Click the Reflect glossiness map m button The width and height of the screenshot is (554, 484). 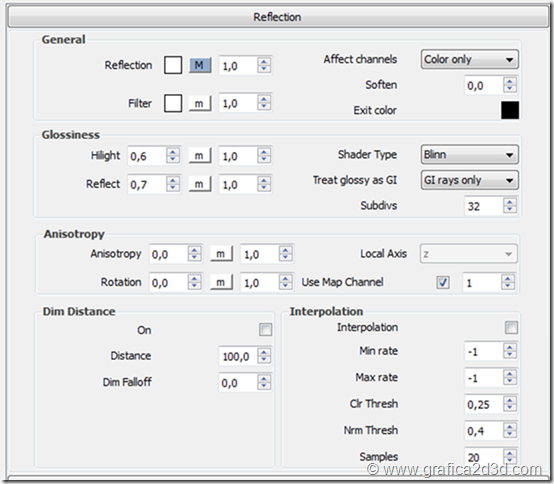pyautogui.click(x=200, y=184)
